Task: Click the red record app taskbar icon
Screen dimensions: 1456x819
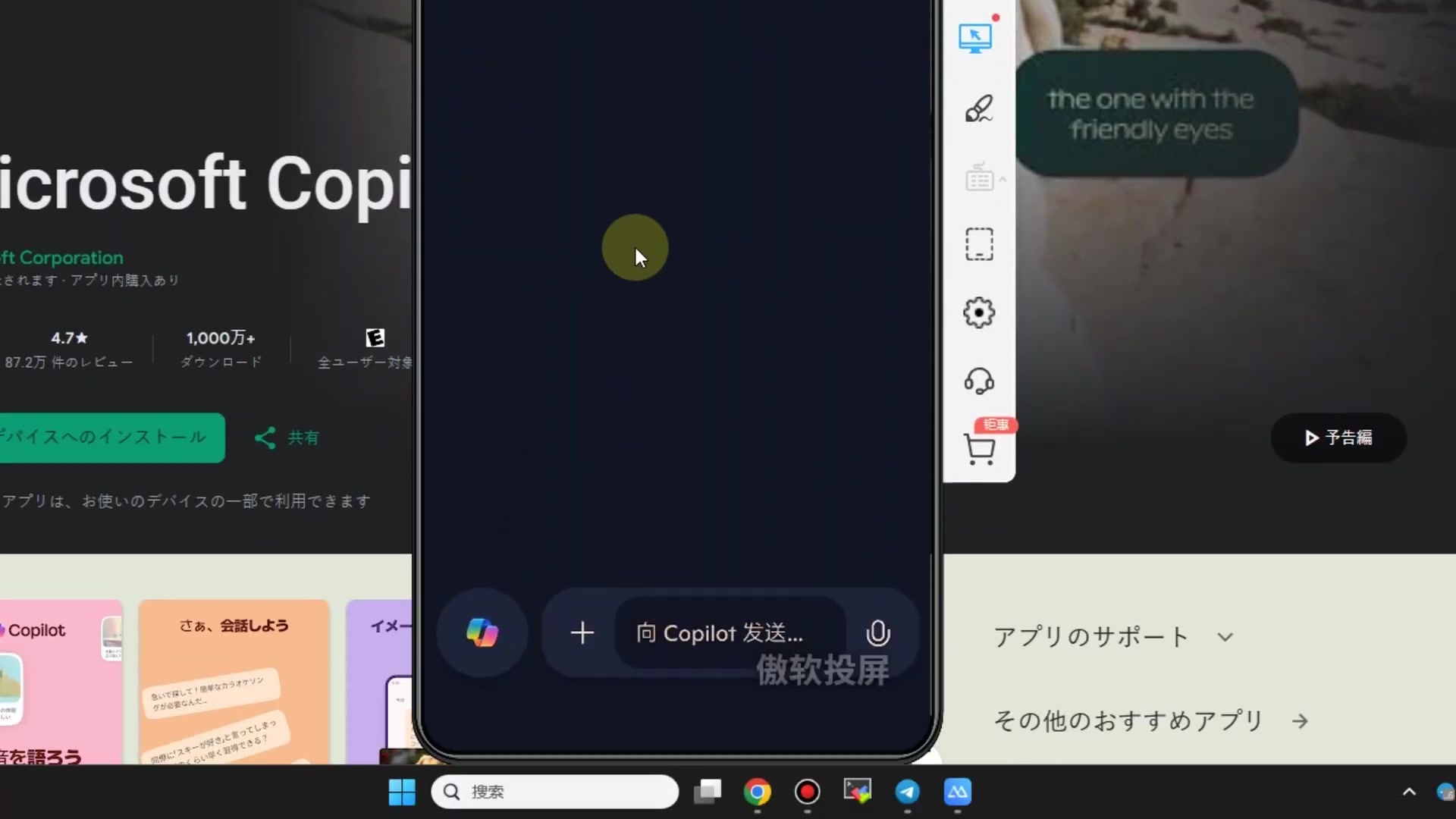Action: 807,792
